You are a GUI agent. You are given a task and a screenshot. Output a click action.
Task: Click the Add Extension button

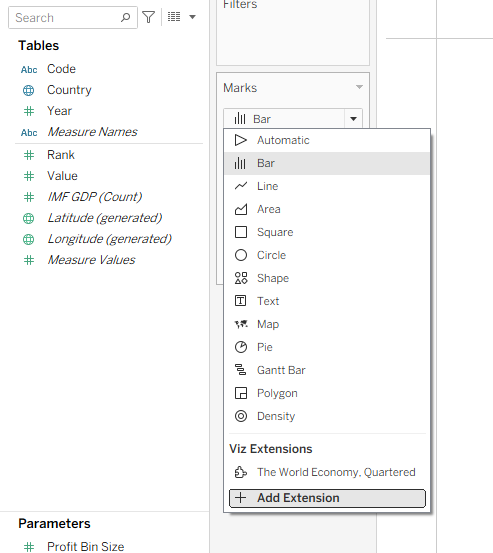(327, 498)
